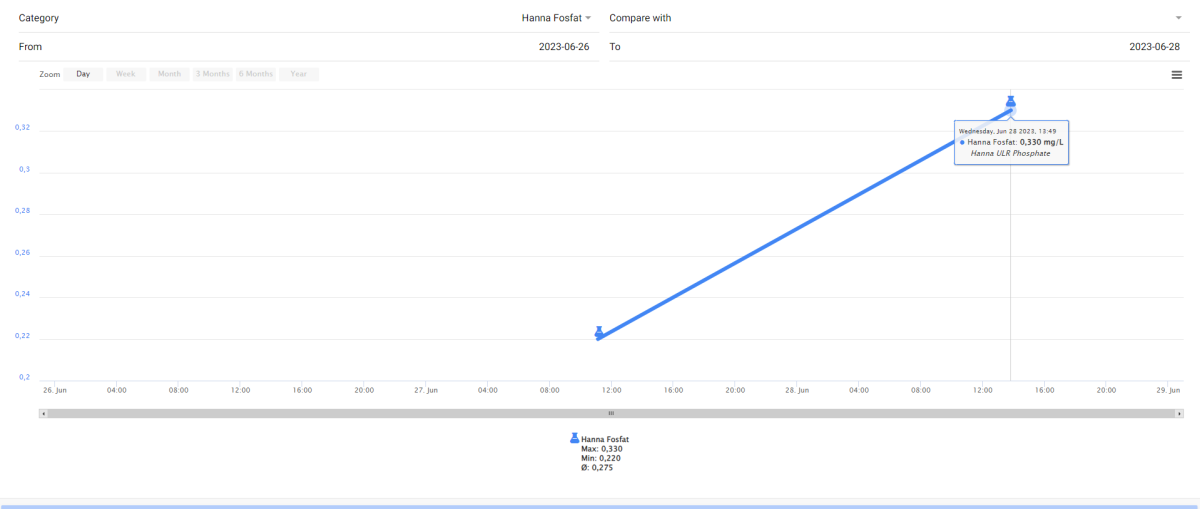Click the tooltip value 0,330 mg/L
The width and height of the screenshot is (1200, 509).
pos(1042,142)
